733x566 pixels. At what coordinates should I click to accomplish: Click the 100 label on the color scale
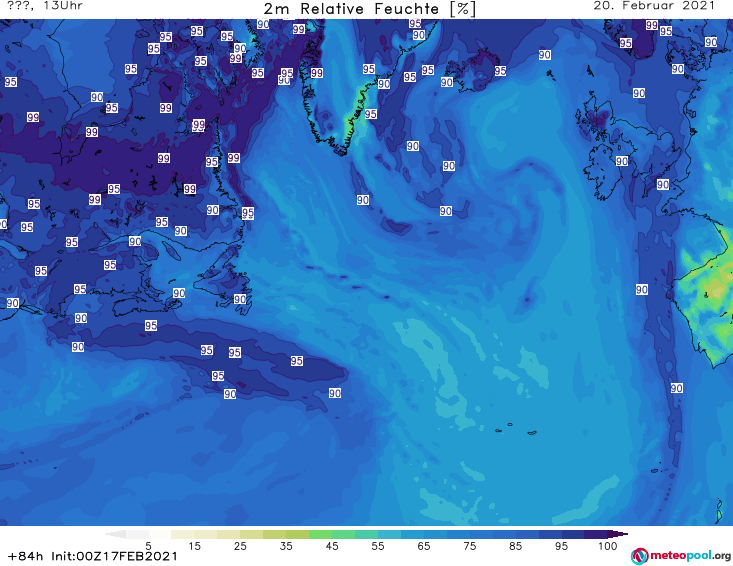point(608,546)
